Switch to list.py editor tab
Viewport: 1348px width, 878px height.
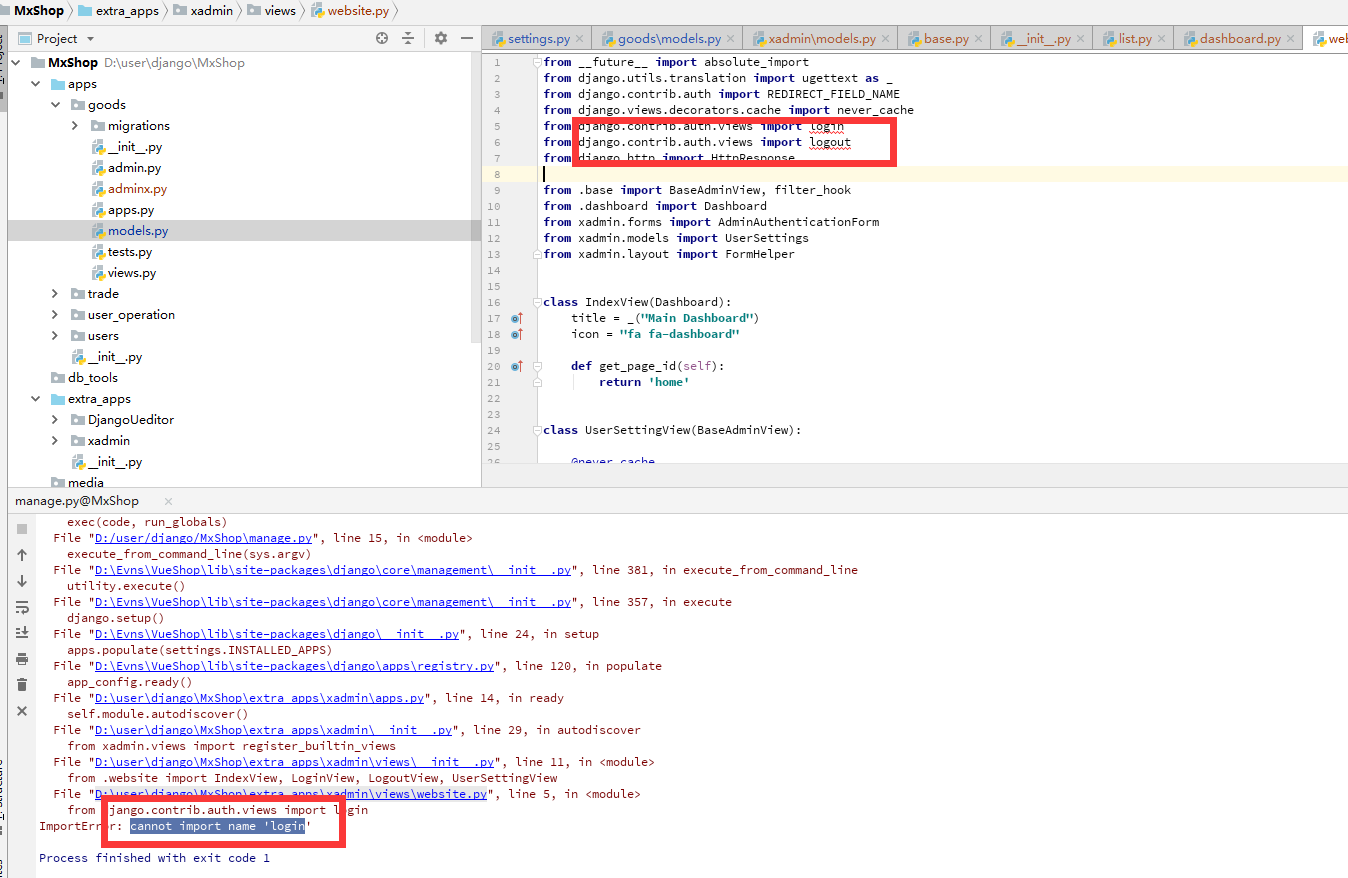tap(1134, 39)
